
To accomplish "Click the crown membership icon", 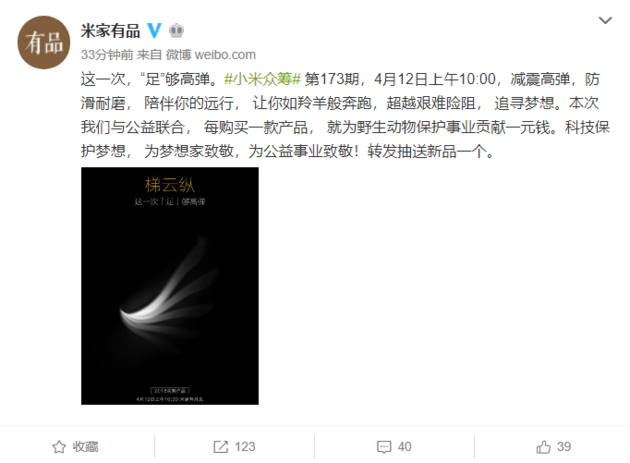I will [176, 31].
